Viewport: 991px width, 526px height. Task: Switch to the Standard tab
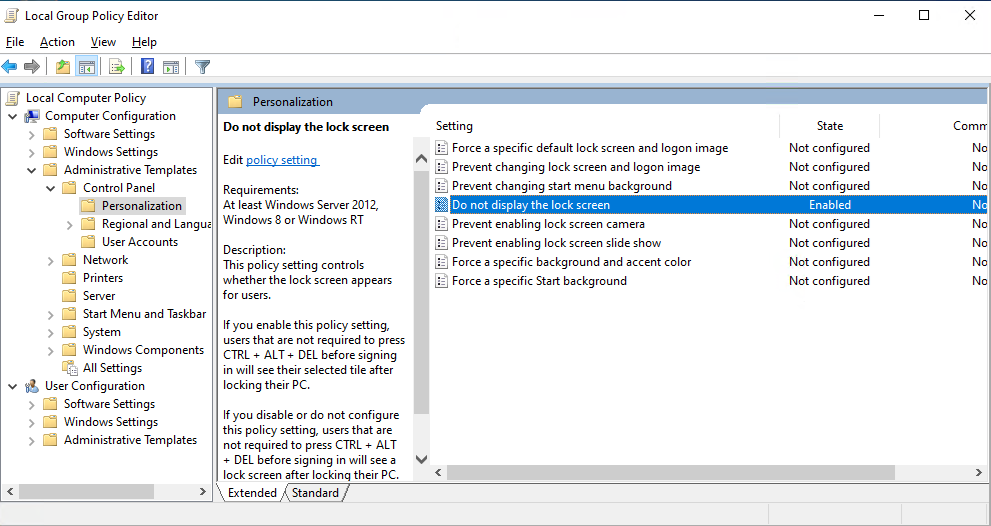[315, 493]
